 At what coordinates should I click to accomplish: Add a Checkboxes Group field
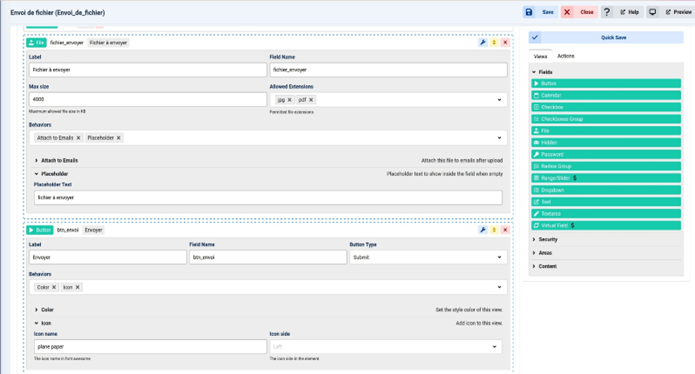tap(606, 119)
